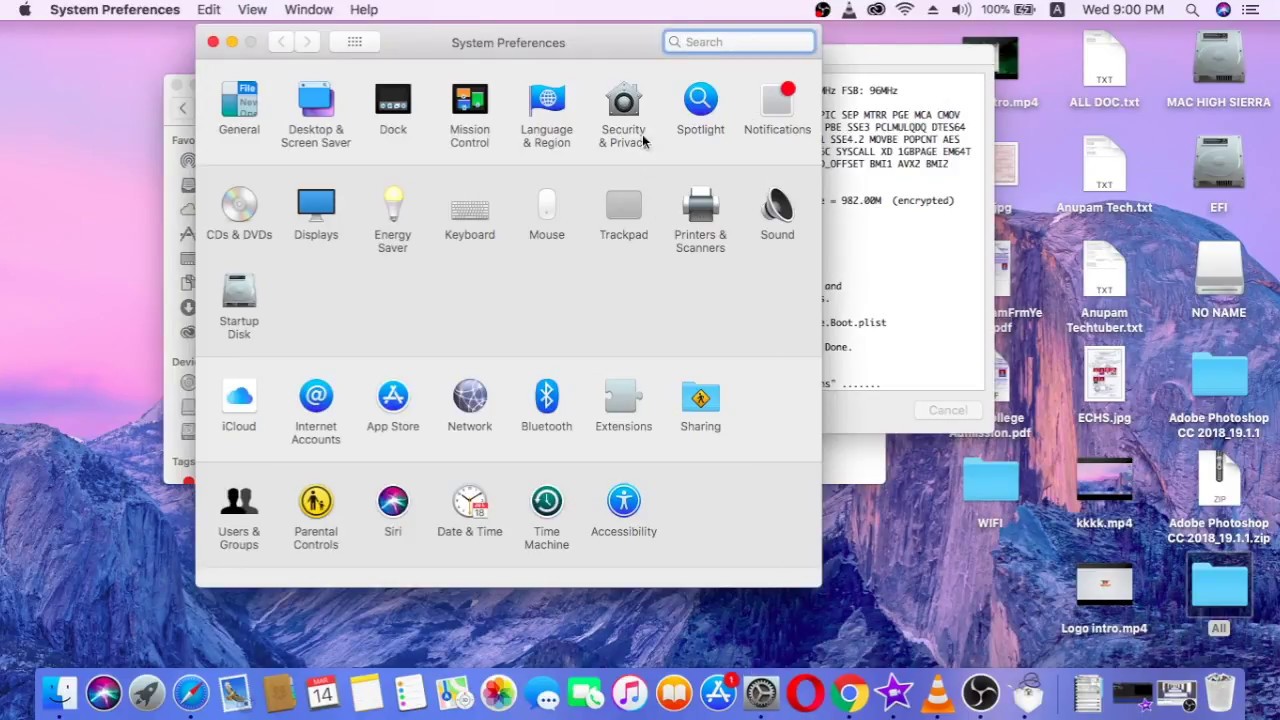Open Google Chrome from the Dock

tap(849, 693)
